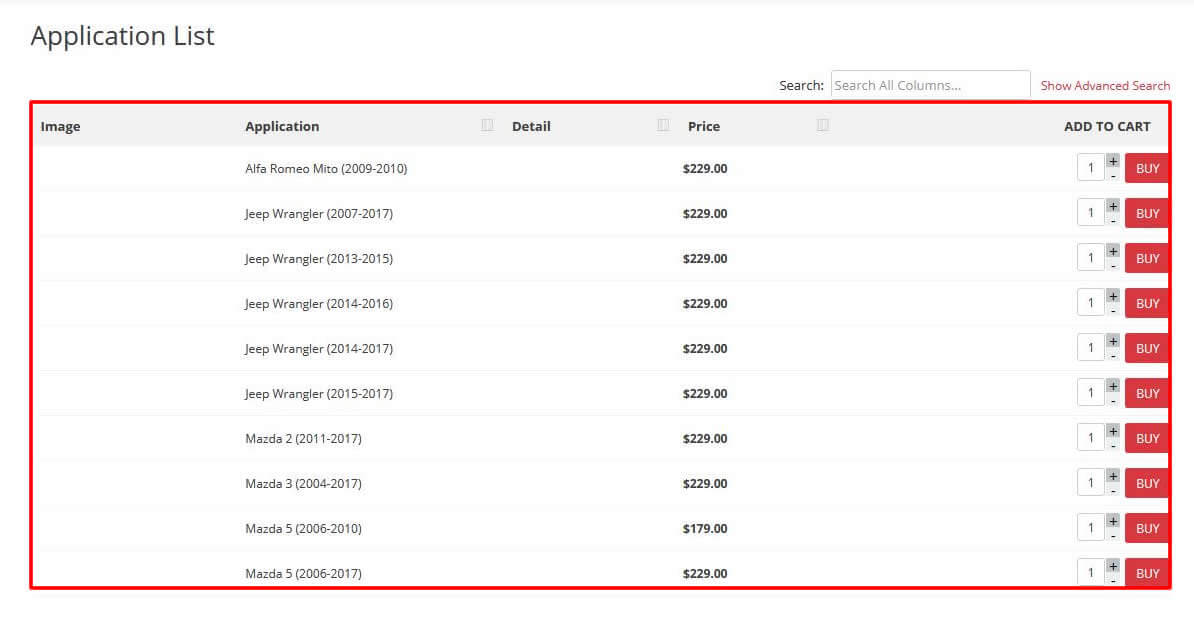
Task: Increase quantity for Jeep Wrangler (2013-2015)
Action: [1113, 251]
